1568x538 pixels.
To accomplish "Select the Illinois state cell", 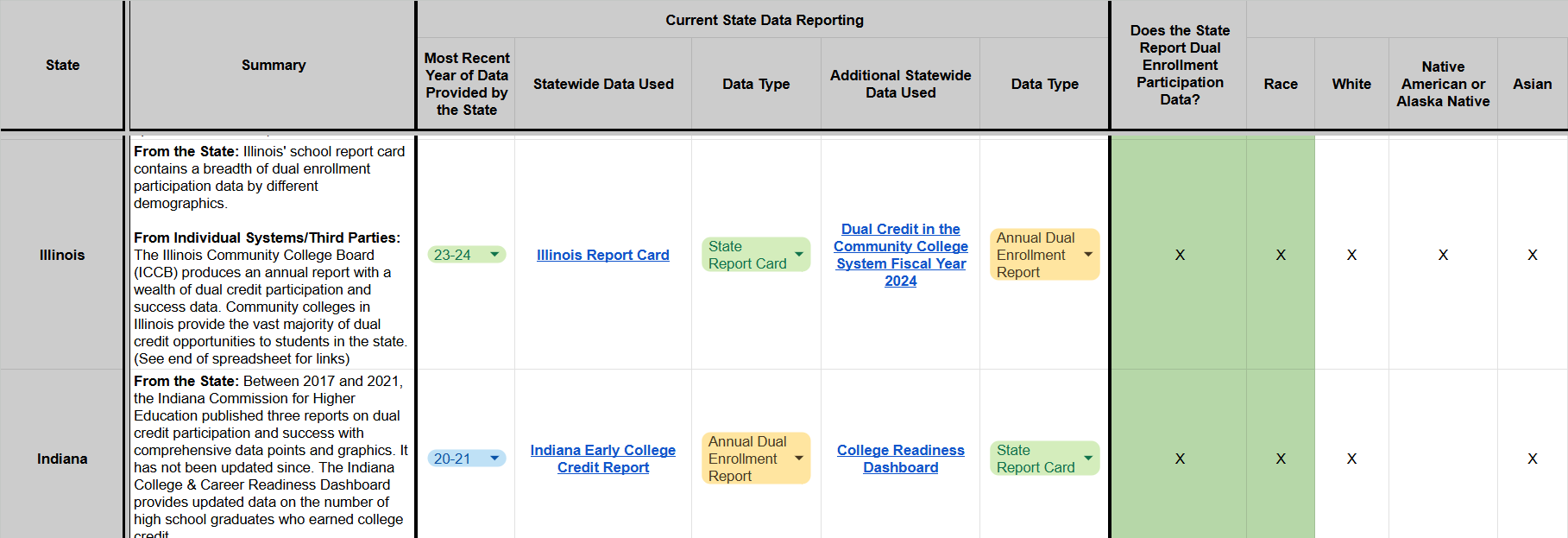I will [62, 255].
